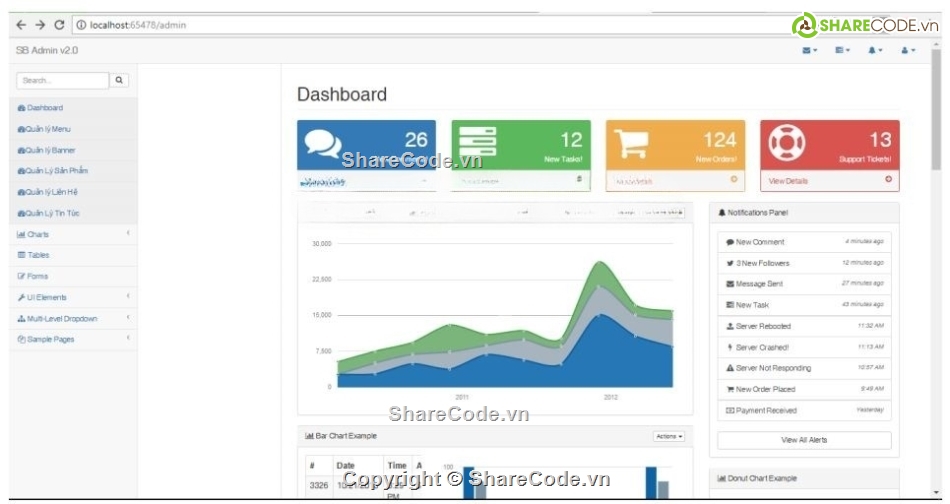Open the alerts bell dropdown
Image resolution: width=950 pixels, height=504 pixels.
pos(875,50)
